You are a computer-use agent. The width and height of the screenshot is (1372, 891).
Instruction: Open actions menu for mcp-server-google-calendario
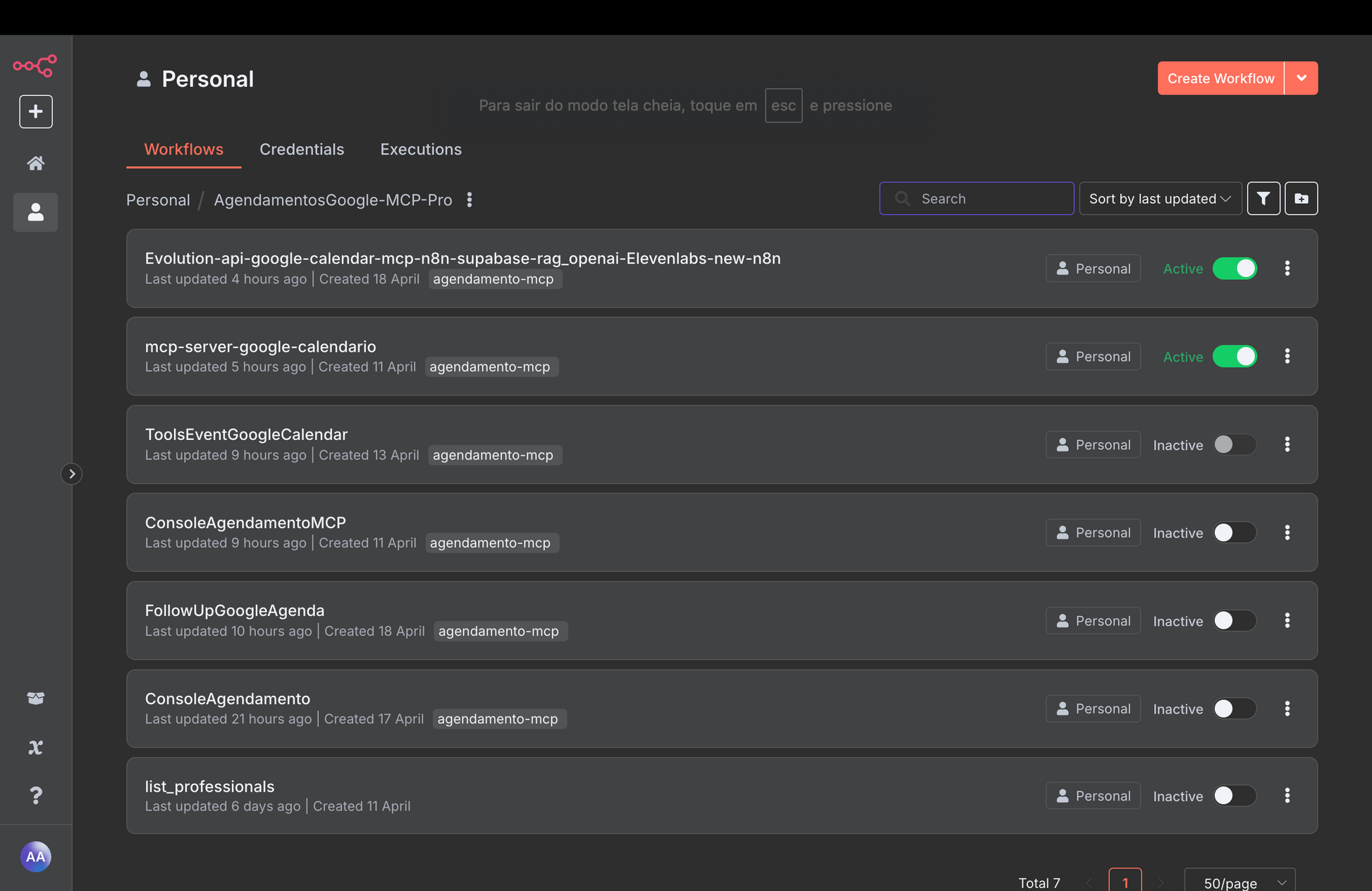click(1287, 356)
